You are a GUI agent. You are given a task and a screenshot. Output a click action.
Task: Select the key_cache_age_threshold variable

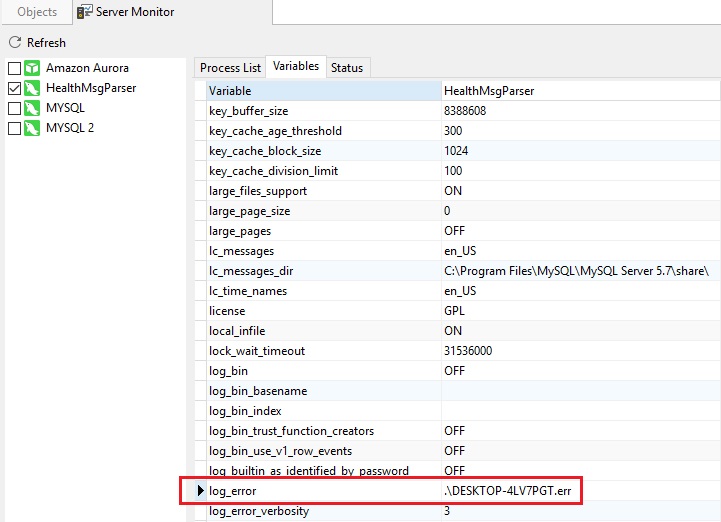pyautogui.click(x=275, y=131)
